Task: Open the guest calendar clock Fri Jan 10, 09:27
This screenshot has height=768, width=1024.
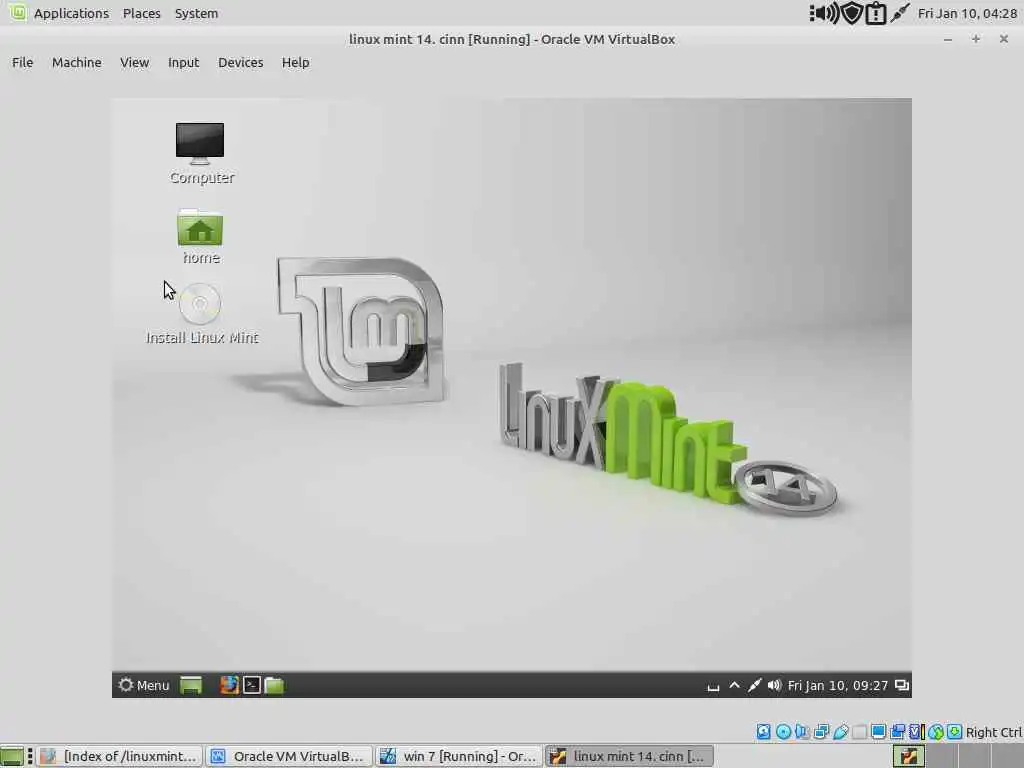Action: (838, 686)
